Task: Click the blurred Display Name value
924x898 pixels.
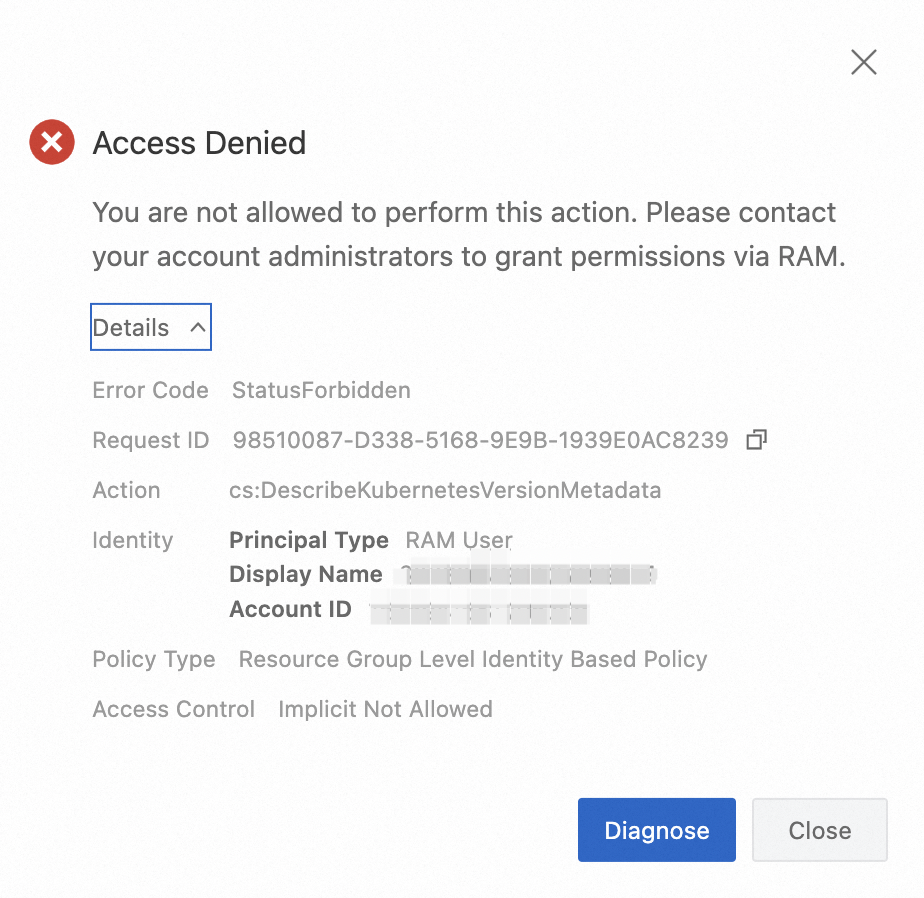Action: coord(528,575)
